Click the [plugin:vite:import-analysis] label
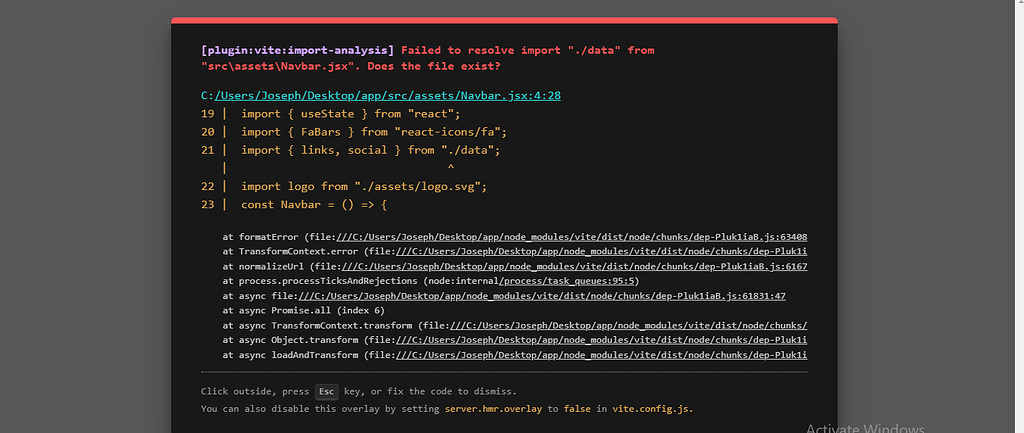This screenshot has width=1024, height=433. click(x=298, y=50)
